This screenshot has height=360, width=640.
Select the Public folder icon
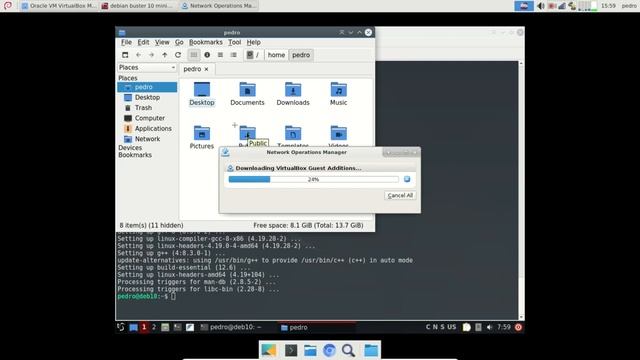[247, 134]
